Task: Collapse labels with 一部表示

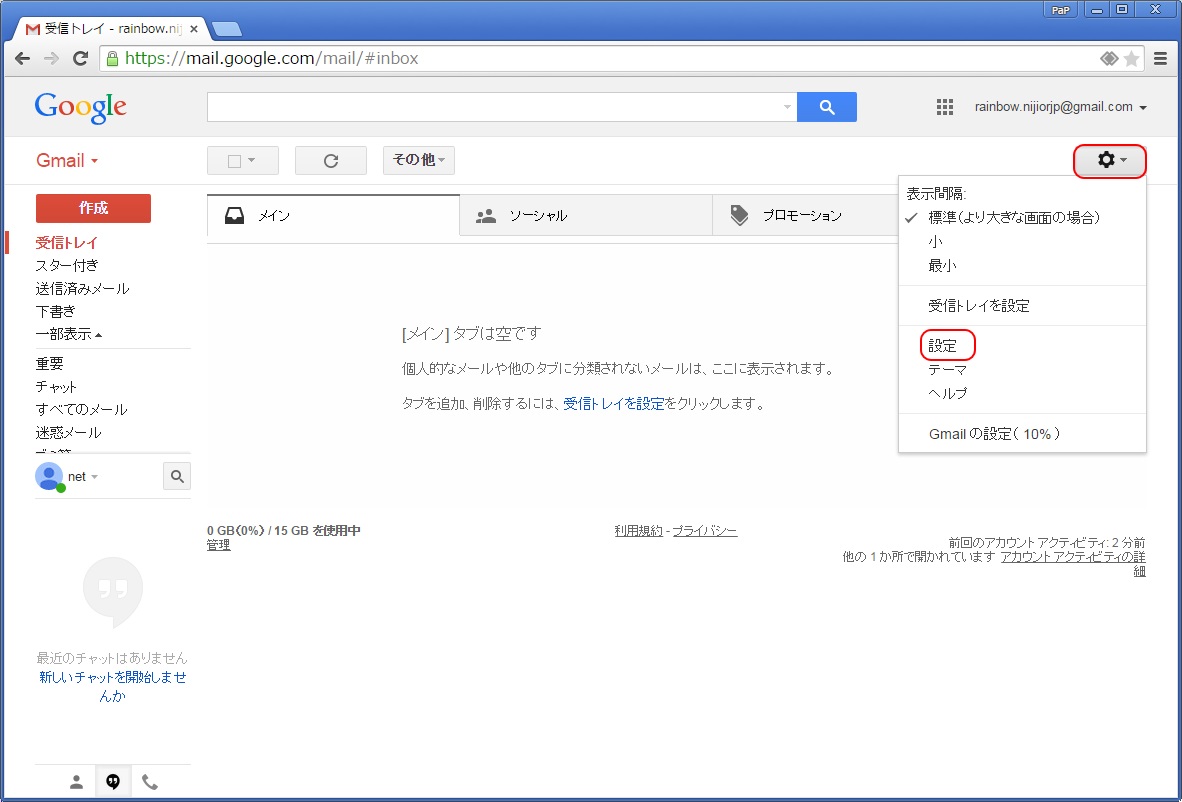Action: point(69,334)
